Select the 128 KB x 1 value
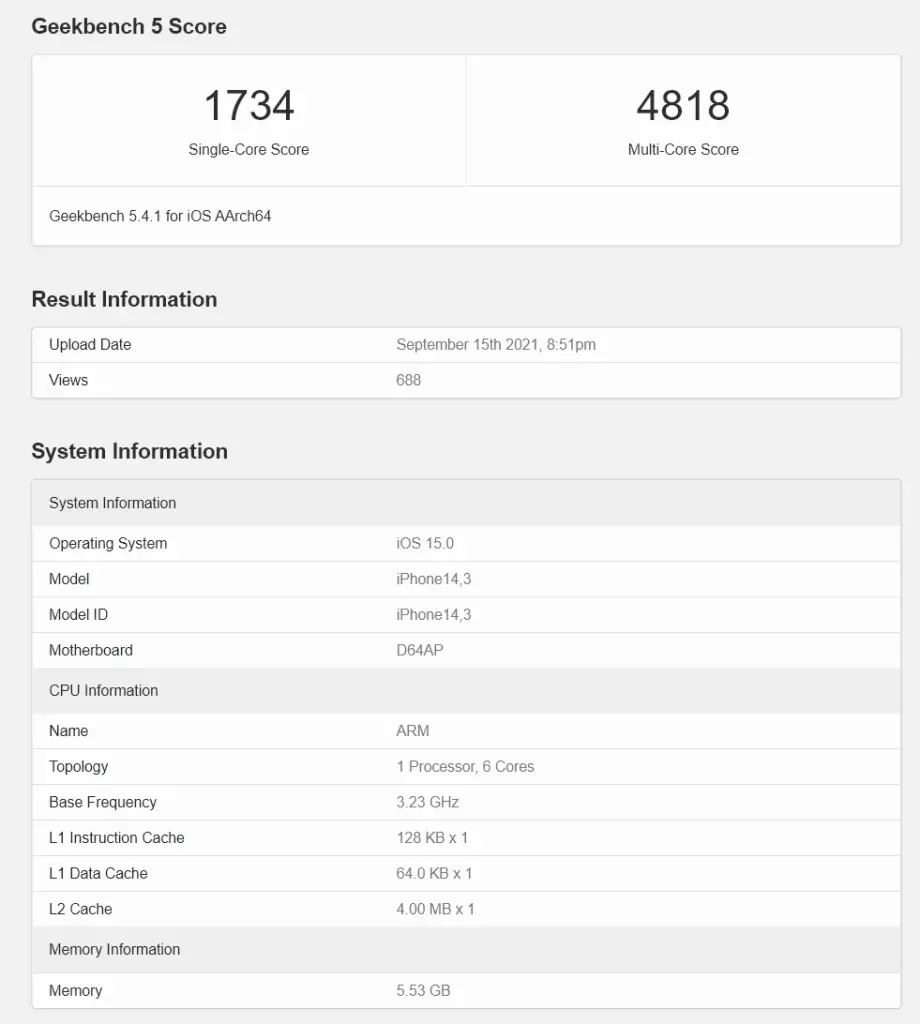Image resolution: width=920 pixels, height=1024 pixels. (432, 838)
